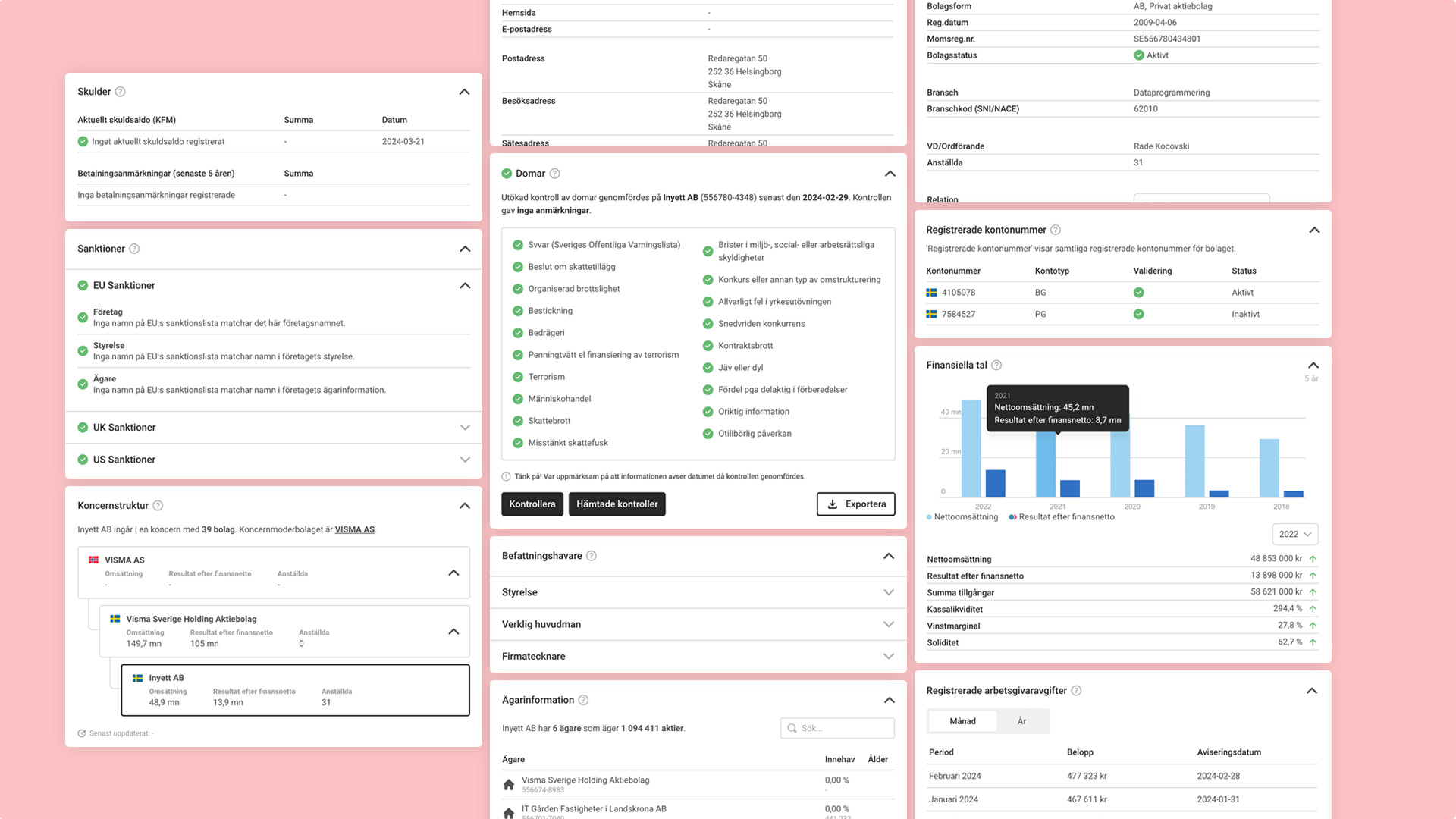This screenshot has width=1456, height=819.
Task: Collapse the Domar panel
Action: point(890,174)
